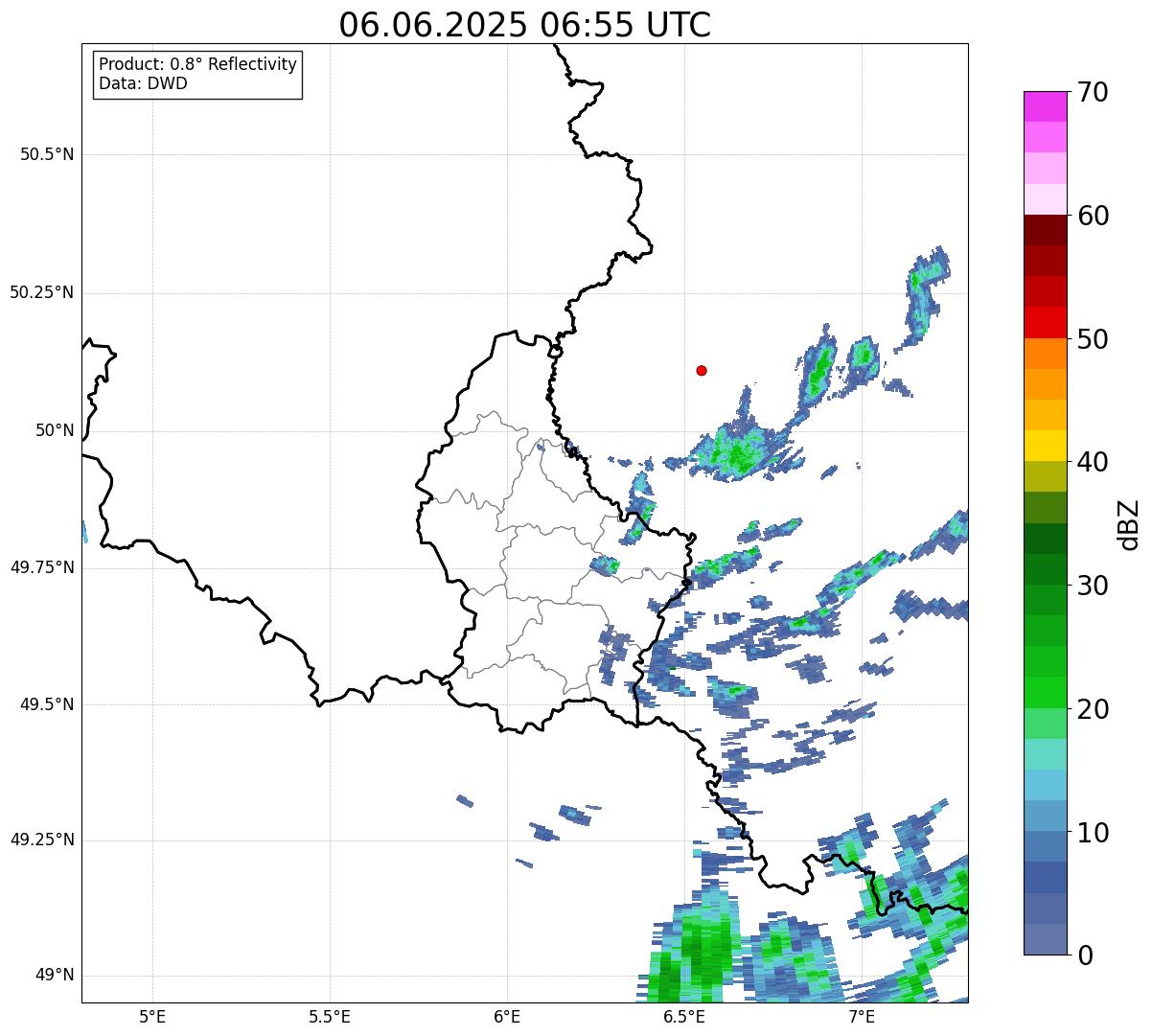Pick the pale pink swatch just above 60

(x=1045, y=200)
